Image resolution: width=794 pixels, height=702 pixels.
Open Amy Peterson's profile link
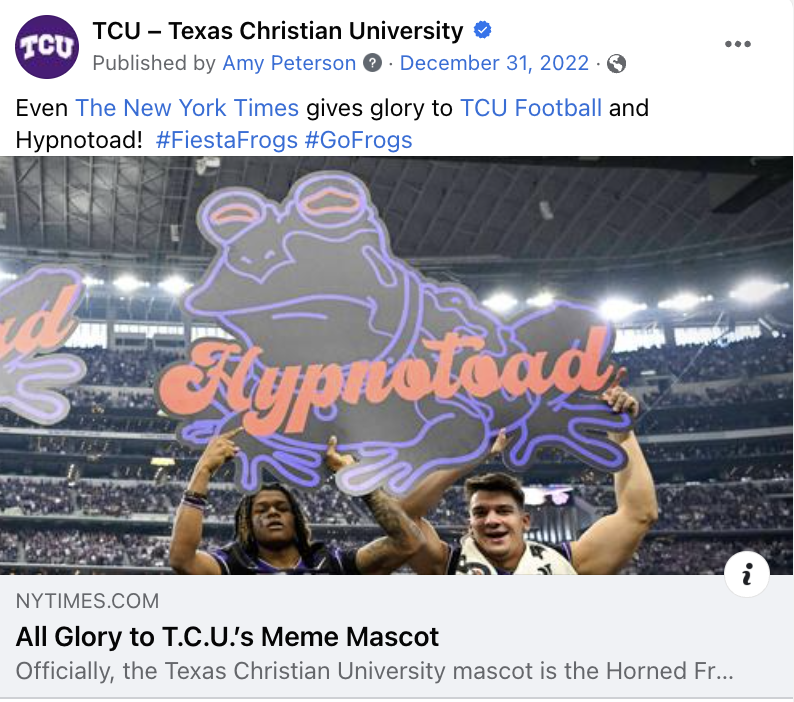coord(289,64)
